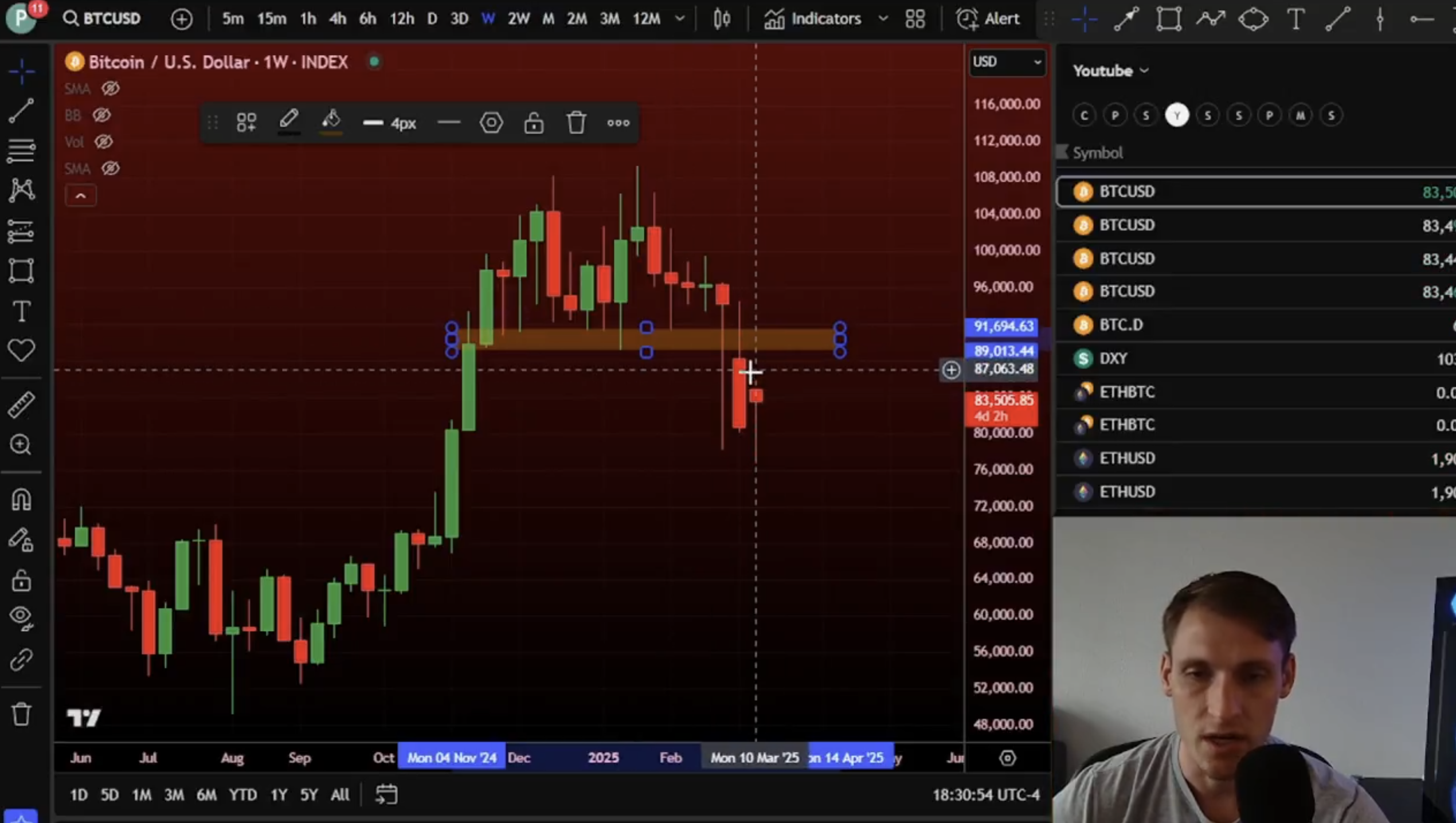Open the USD currency dropdown
1456x823 pixels.
click(x=1007, y=62)
